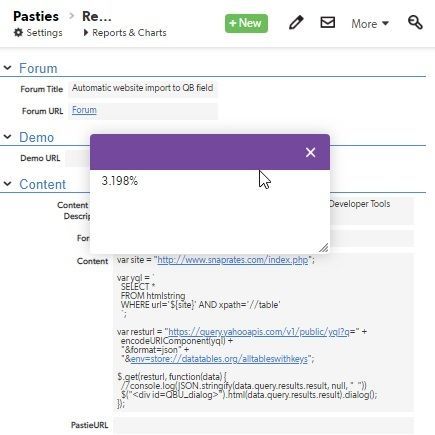Click the Re... breadcrumb item
This screenshot has width=435, height=435.
pos(97,16)
